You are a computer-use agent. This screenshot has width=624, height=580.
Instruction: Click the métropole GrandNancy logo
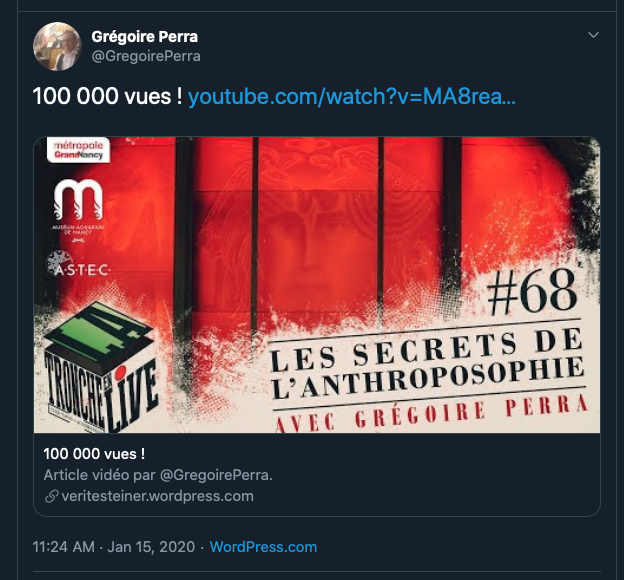78,150
